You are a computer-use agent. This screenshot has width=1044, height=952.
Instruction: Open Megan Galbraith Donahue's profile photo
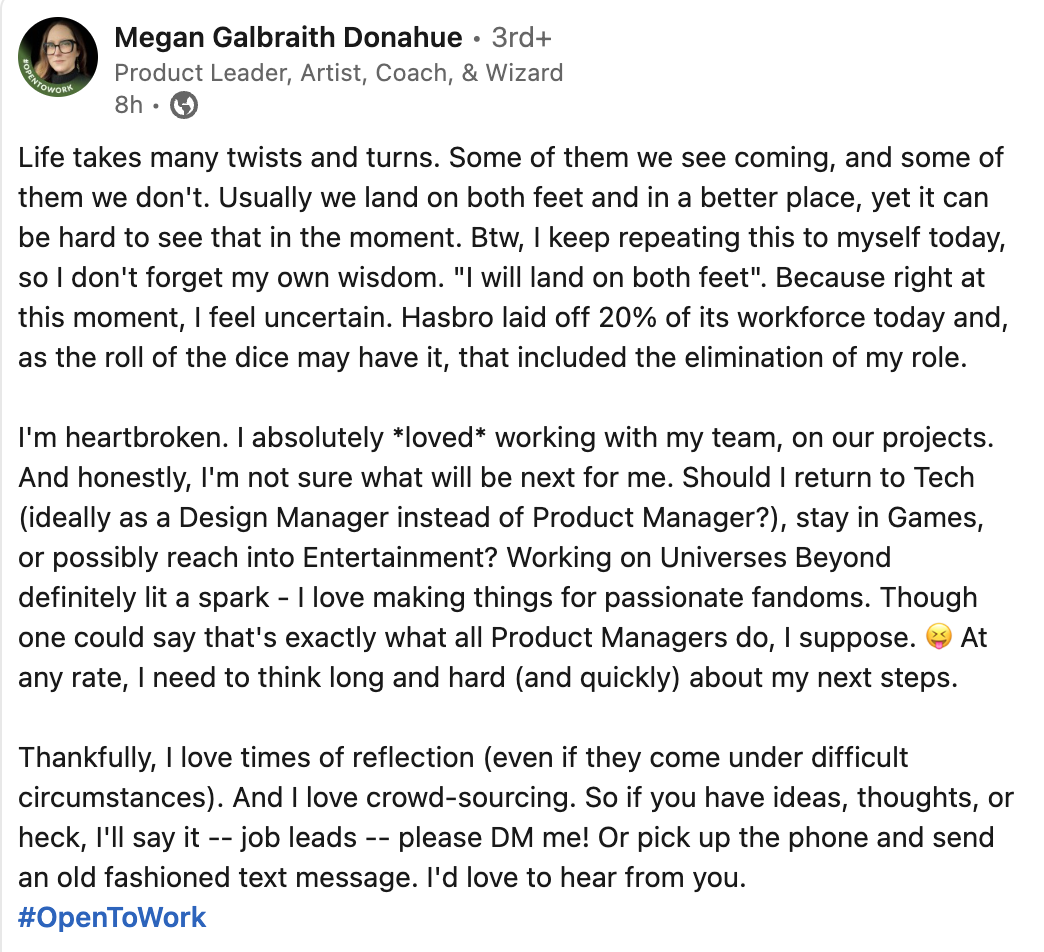pos(58,58)
